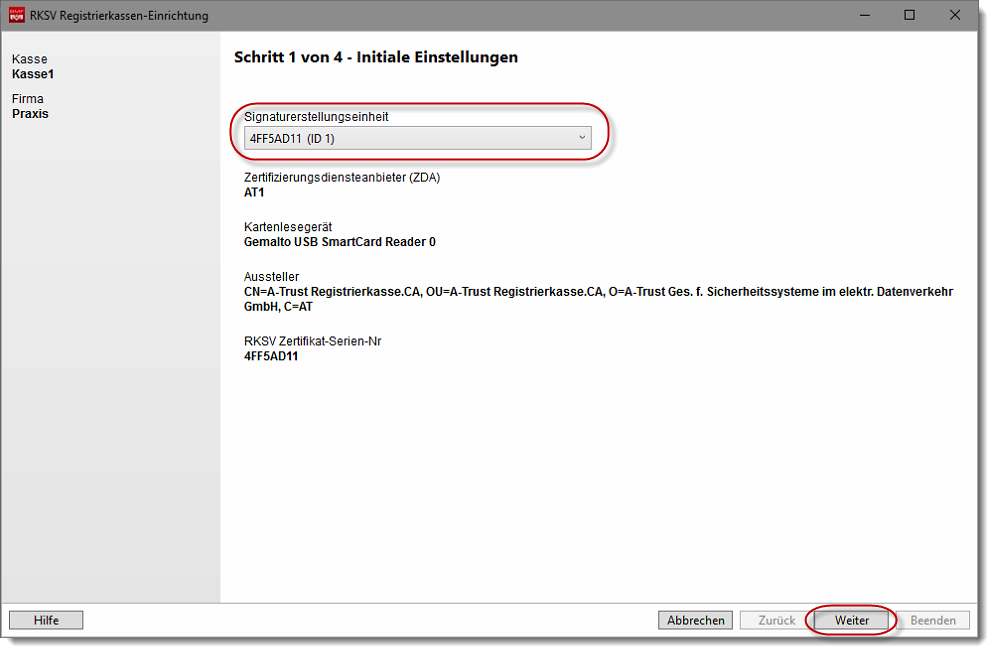Image resolution: width=994 pixels, height=653 pixels.
Task: Click the RKSV app icon in title bar
Action: [17, 15]
